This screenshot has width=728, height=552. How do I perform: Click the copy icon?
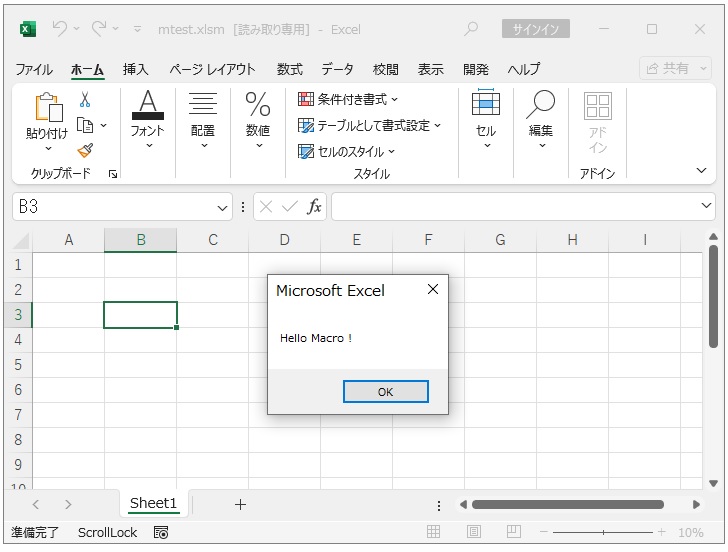[85, 125]
